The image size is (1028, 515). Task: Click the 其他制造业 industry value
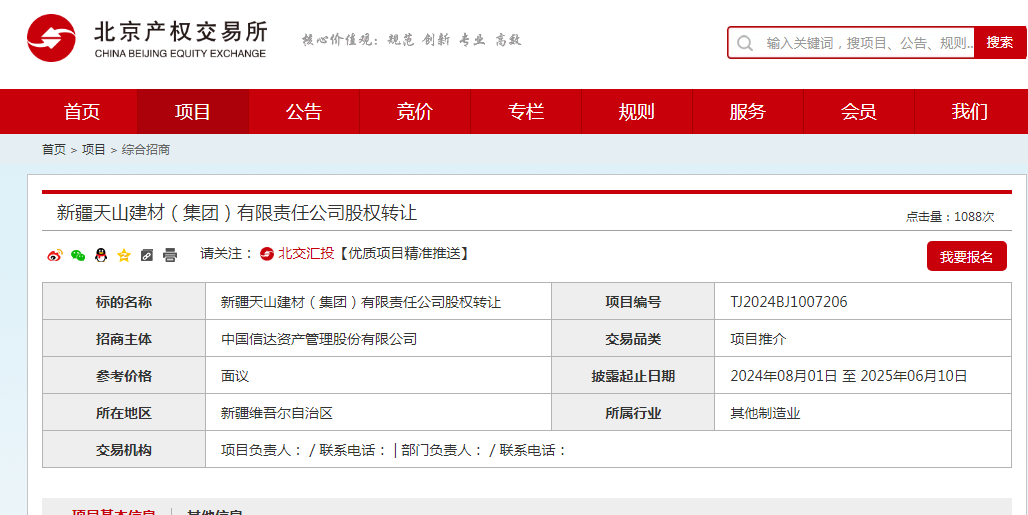[x=765, y=413]
